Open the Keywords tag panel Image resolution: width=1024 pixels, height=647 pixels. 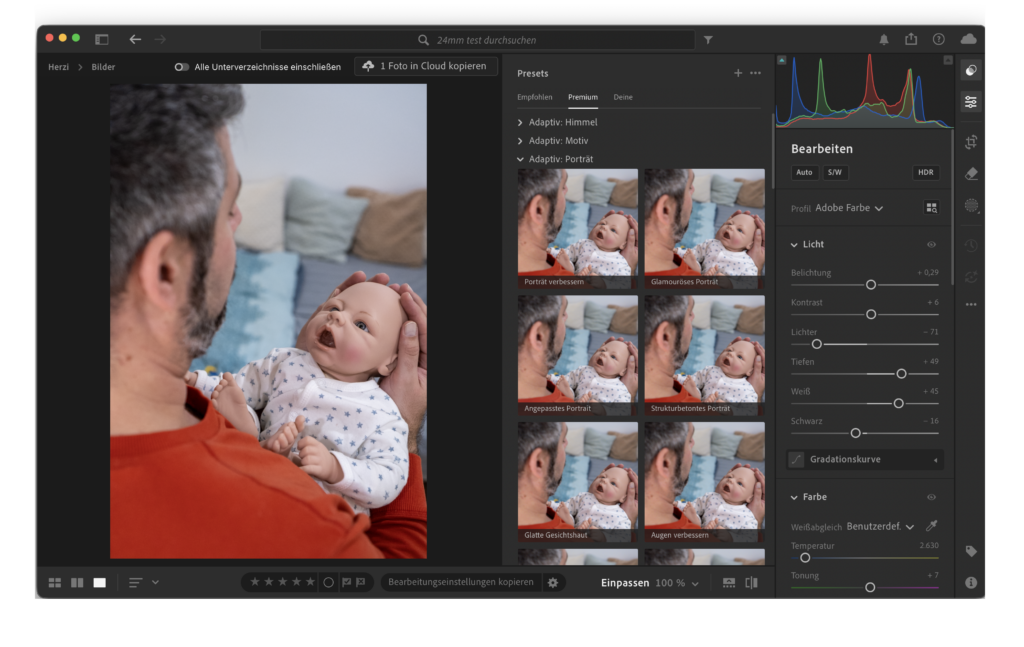pos(971,551)
